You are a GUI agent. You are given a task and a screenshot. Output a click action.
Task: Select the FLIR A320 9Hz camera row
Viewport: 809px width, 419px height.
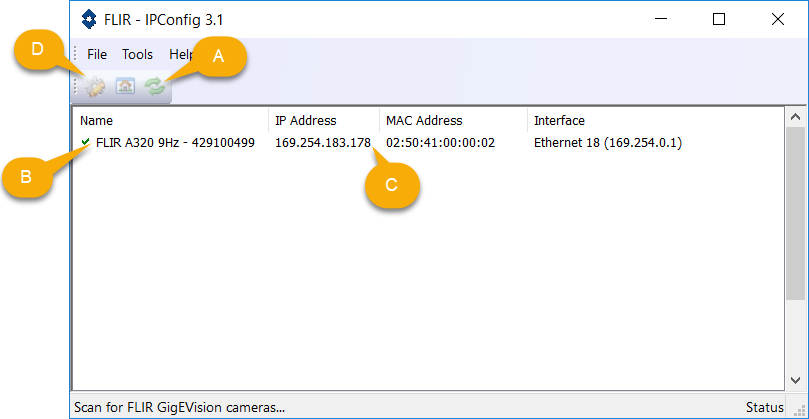(175, 143)
